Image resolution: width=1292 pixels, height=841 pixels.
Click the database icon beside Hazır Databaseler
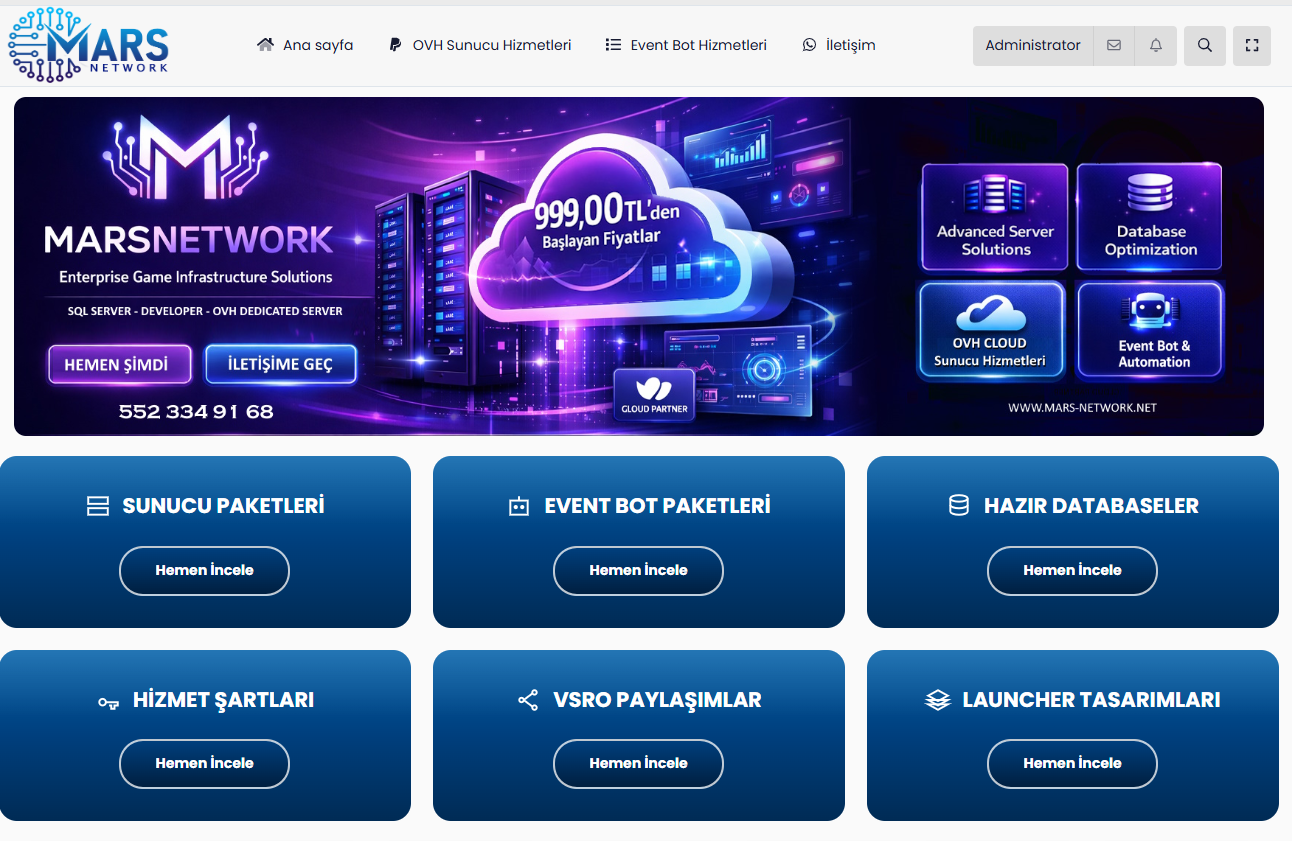tap(958, 506)
